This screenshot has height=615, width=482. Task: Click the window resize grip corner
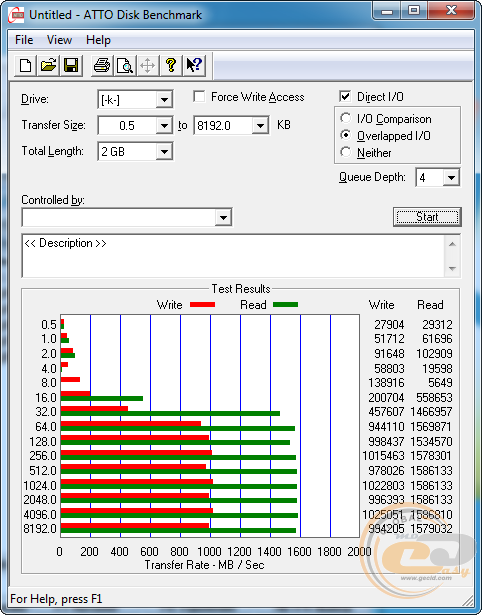click(468, 600)
